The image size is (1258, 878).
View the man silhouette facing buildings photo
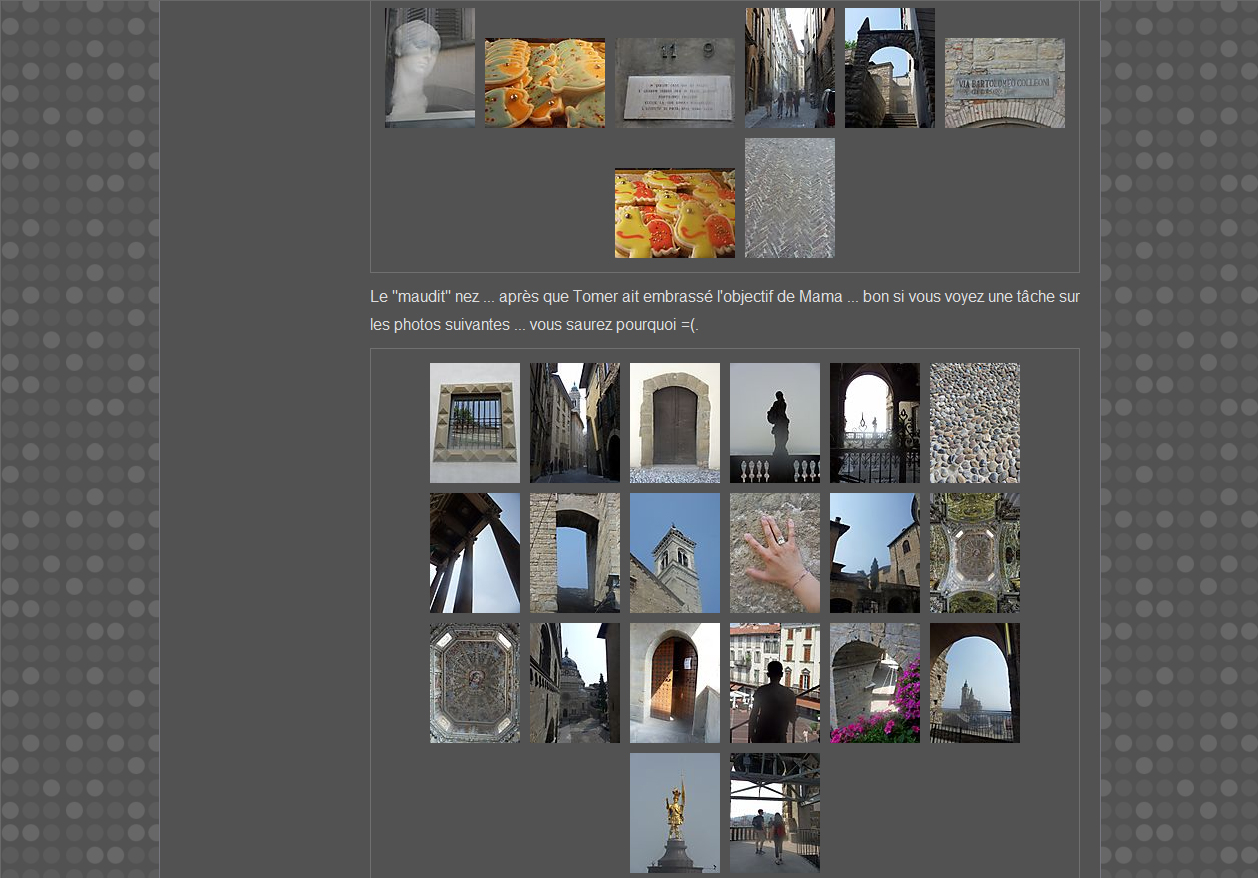tap(775, 683)
